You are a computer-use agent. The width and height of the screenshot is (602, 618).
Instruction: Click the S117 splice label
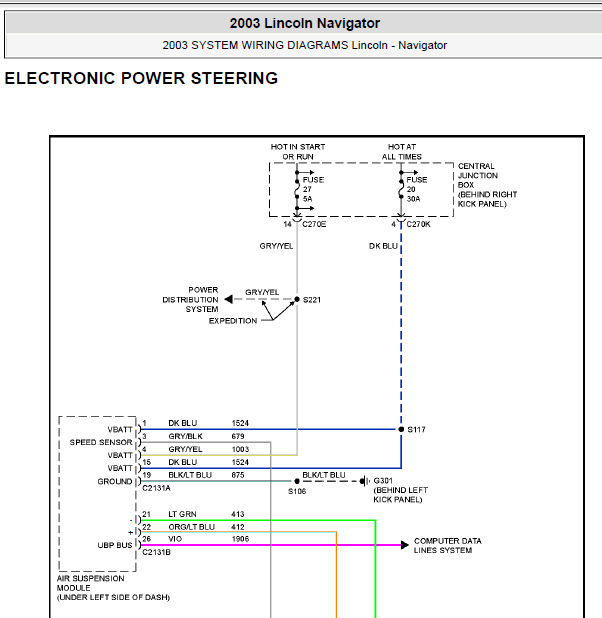(x=416, y=430)
